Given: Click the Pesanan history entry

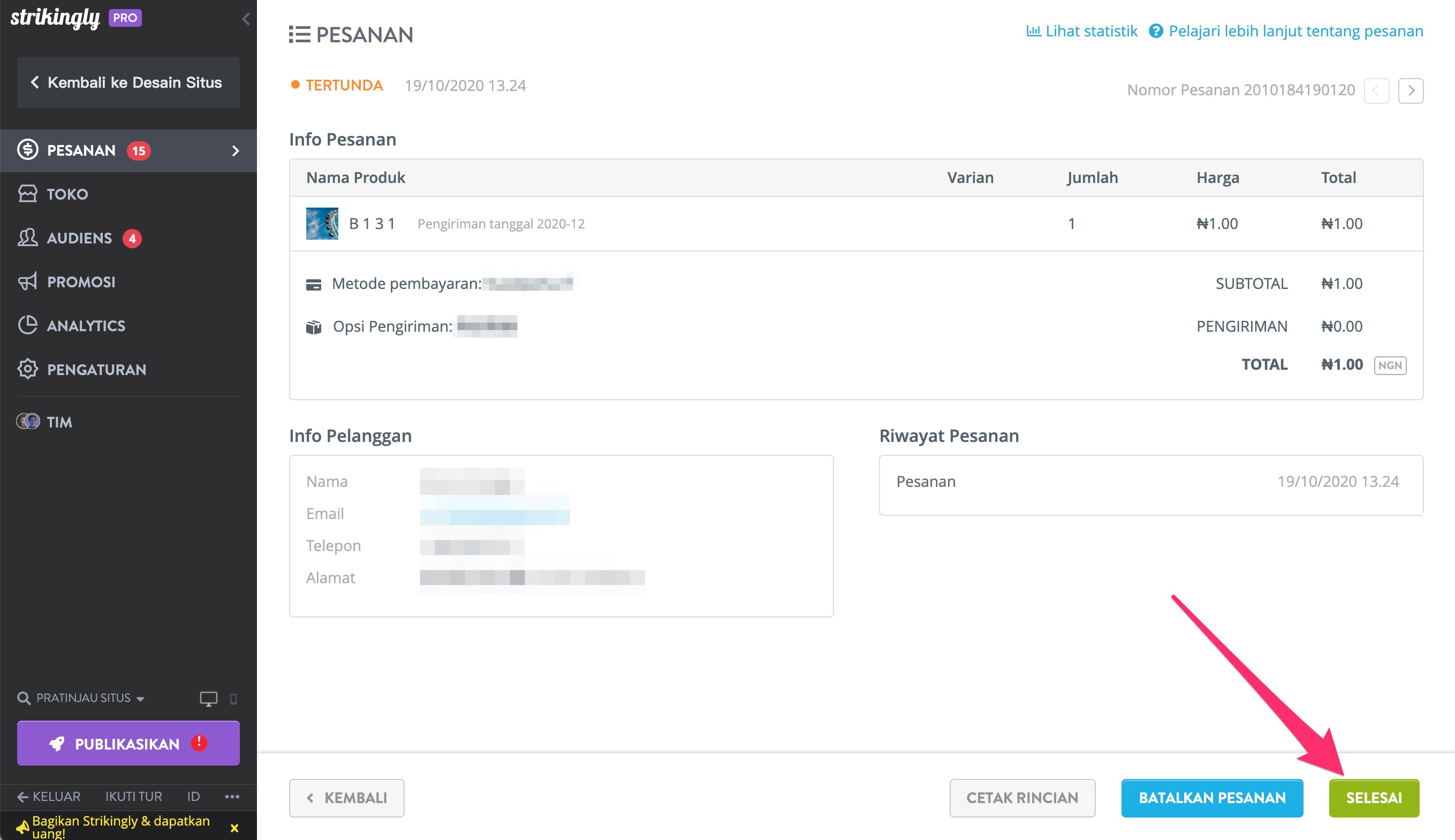Looking at the screenshot, I should tap(1150, 482).
